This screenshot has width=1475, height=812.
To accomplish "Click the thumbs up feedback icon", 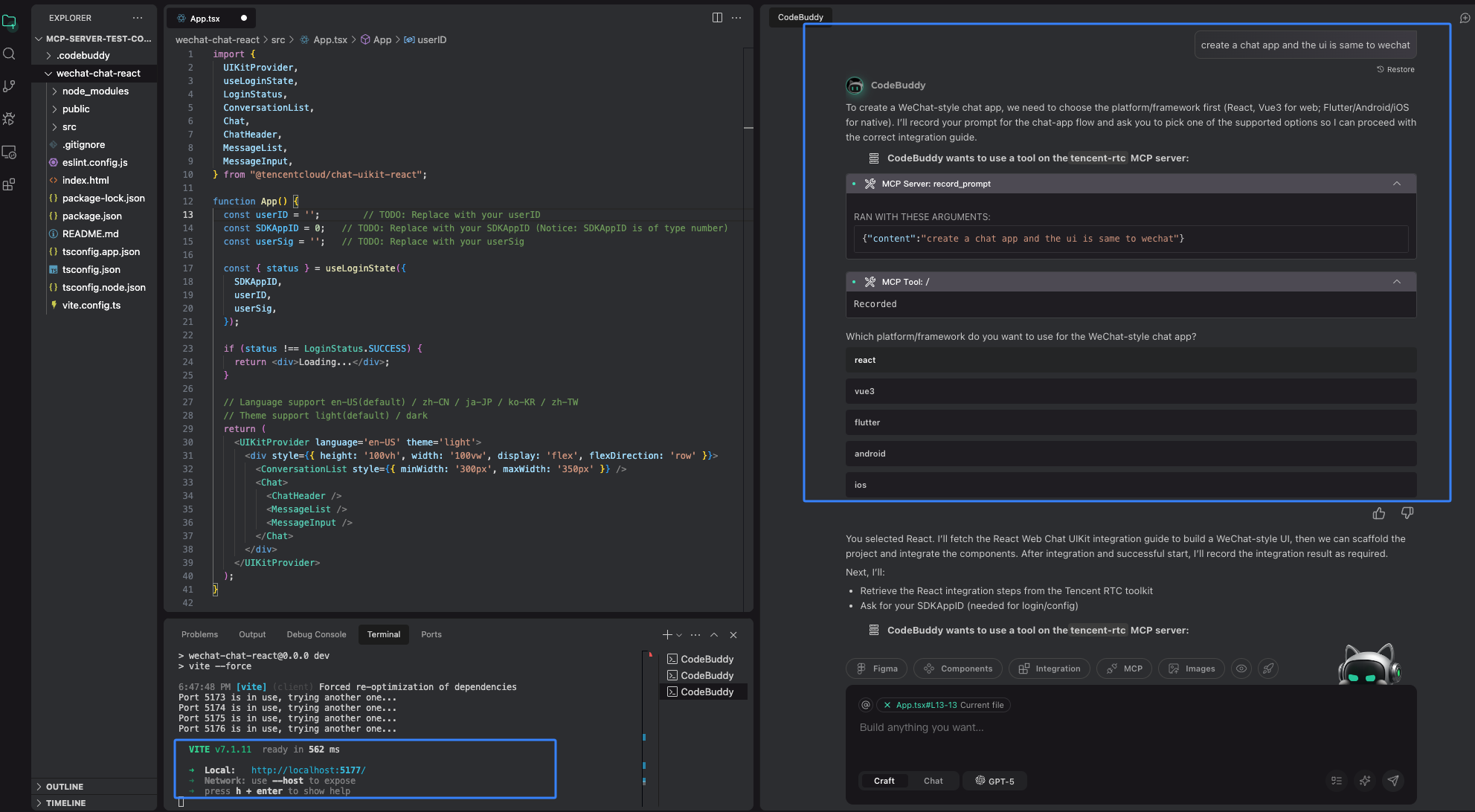I will (x=1378, y=513).
